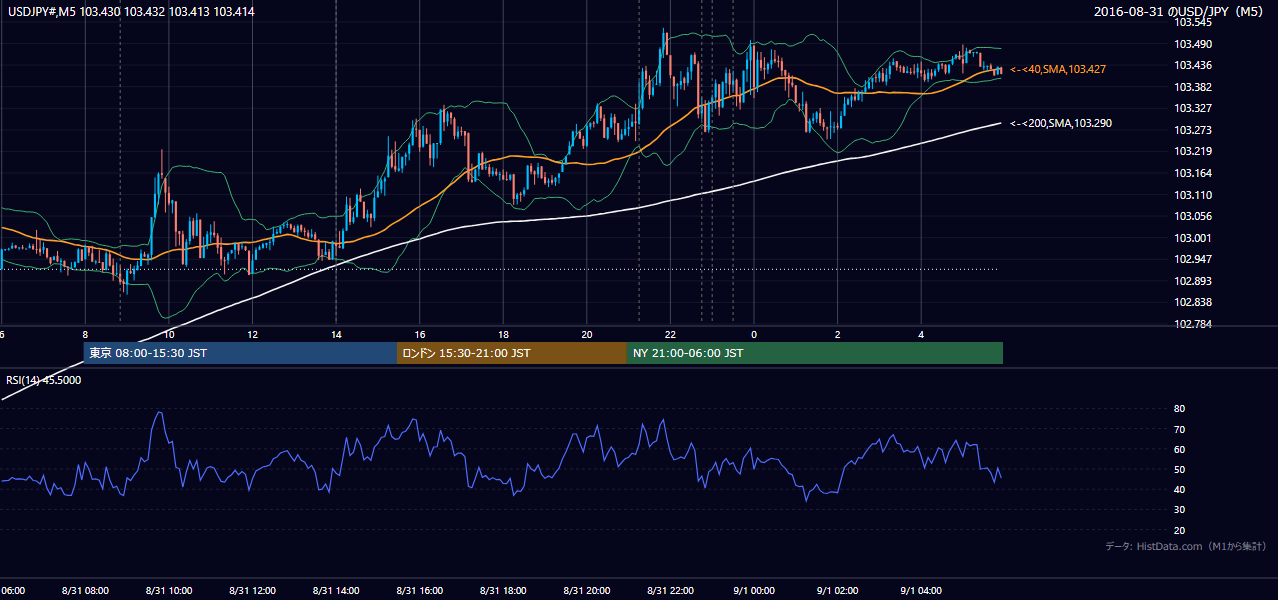Viewport: 1278px width, 600px height.
Task: Click hour marker 10 below price chart
Action: click(x=169, y=334)
